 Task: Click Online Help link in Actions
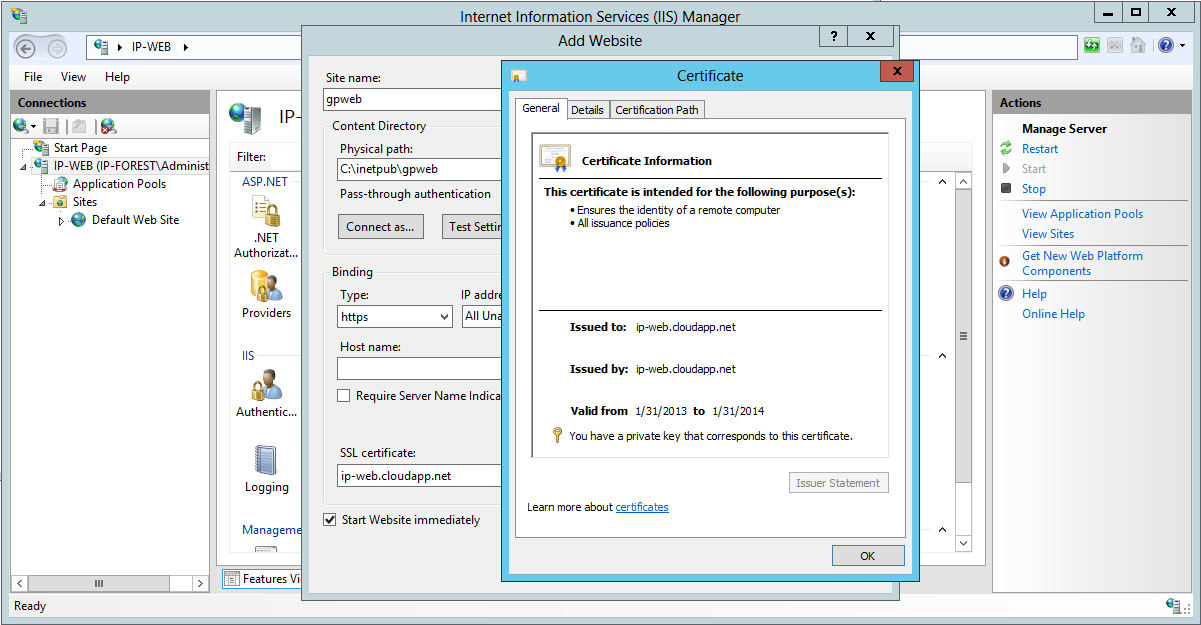tap(1053, 314)
